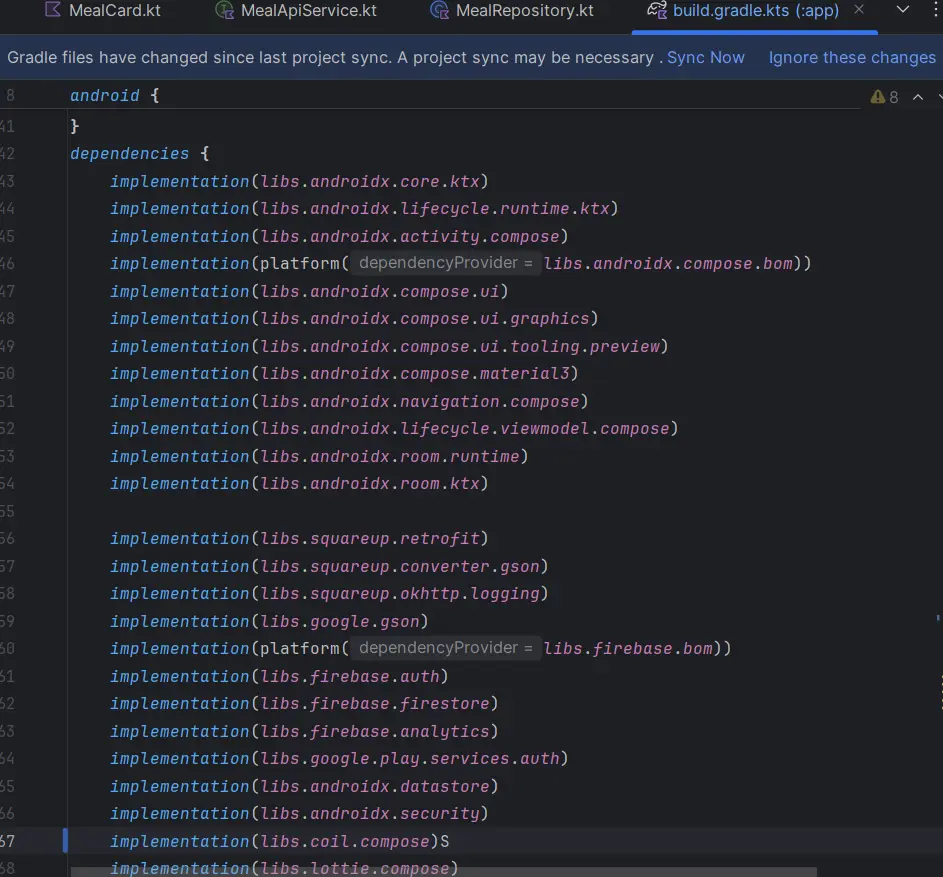Switch to the MealRepository.kt tab

(512, 11)
